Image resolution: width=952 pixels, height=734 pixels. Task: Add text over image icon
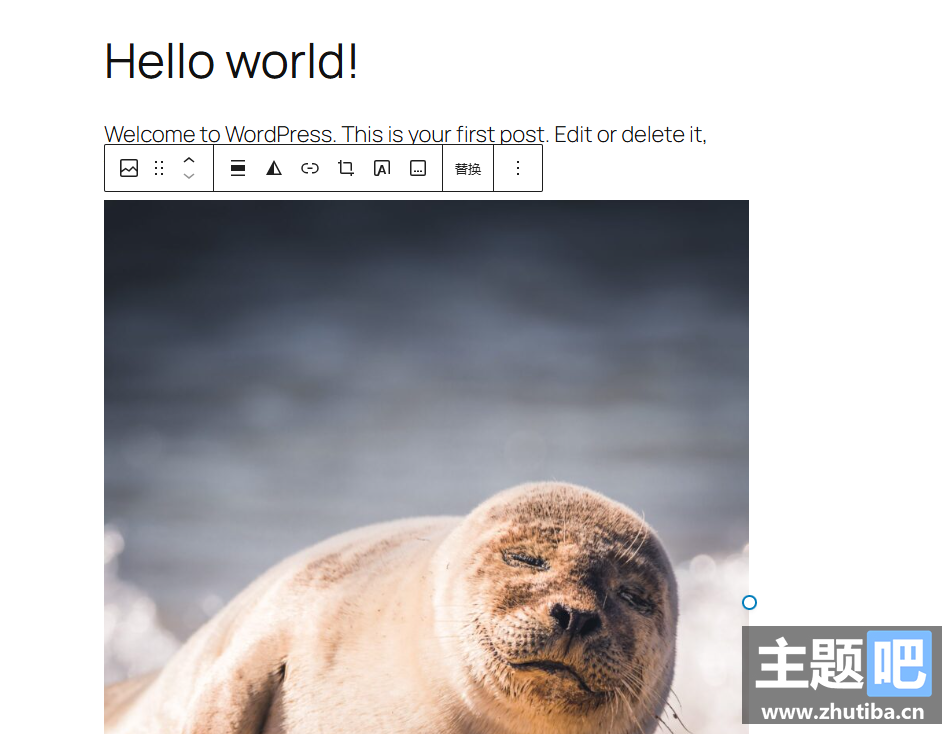(382, 168)
